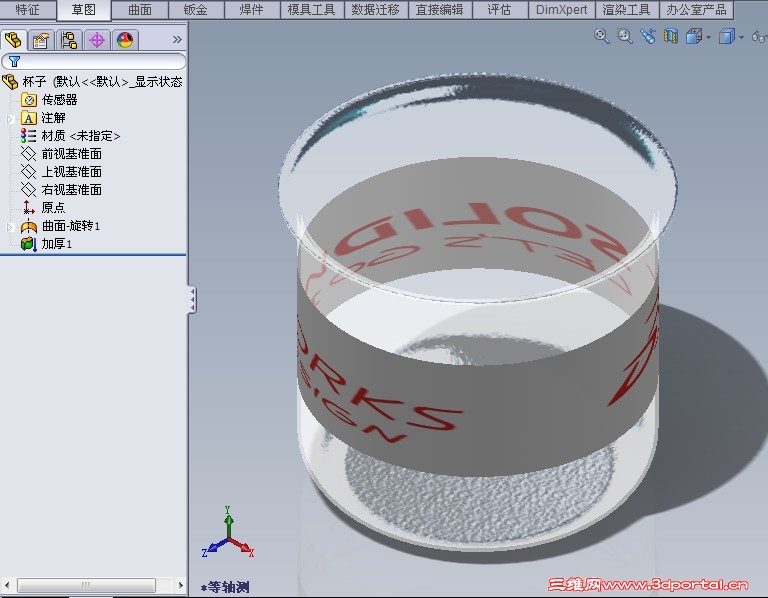Click the 前视基准面 plane icon
Screen dimensions: 768x598
(x=29, y=154)
